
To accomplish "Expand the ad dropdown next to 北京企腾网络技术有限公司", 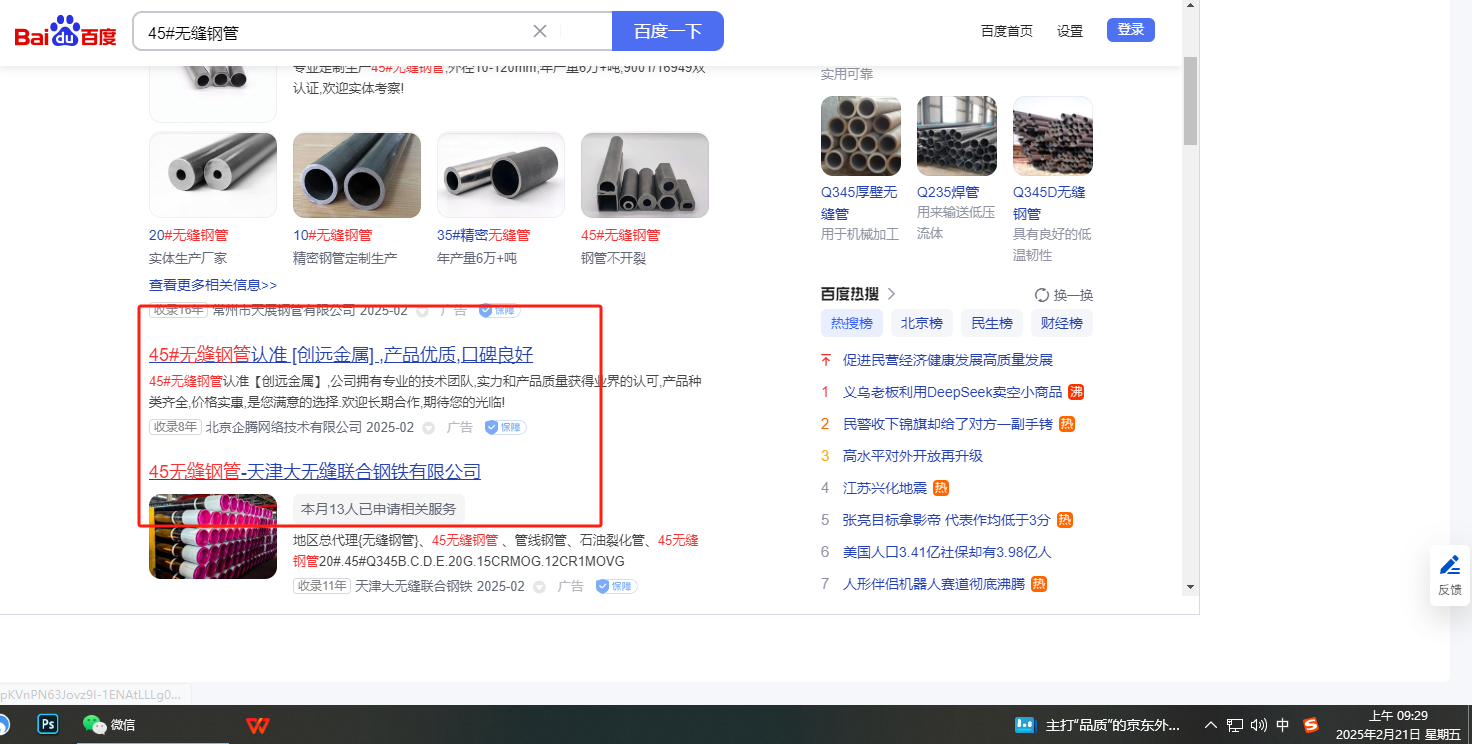I will [428, 428].
